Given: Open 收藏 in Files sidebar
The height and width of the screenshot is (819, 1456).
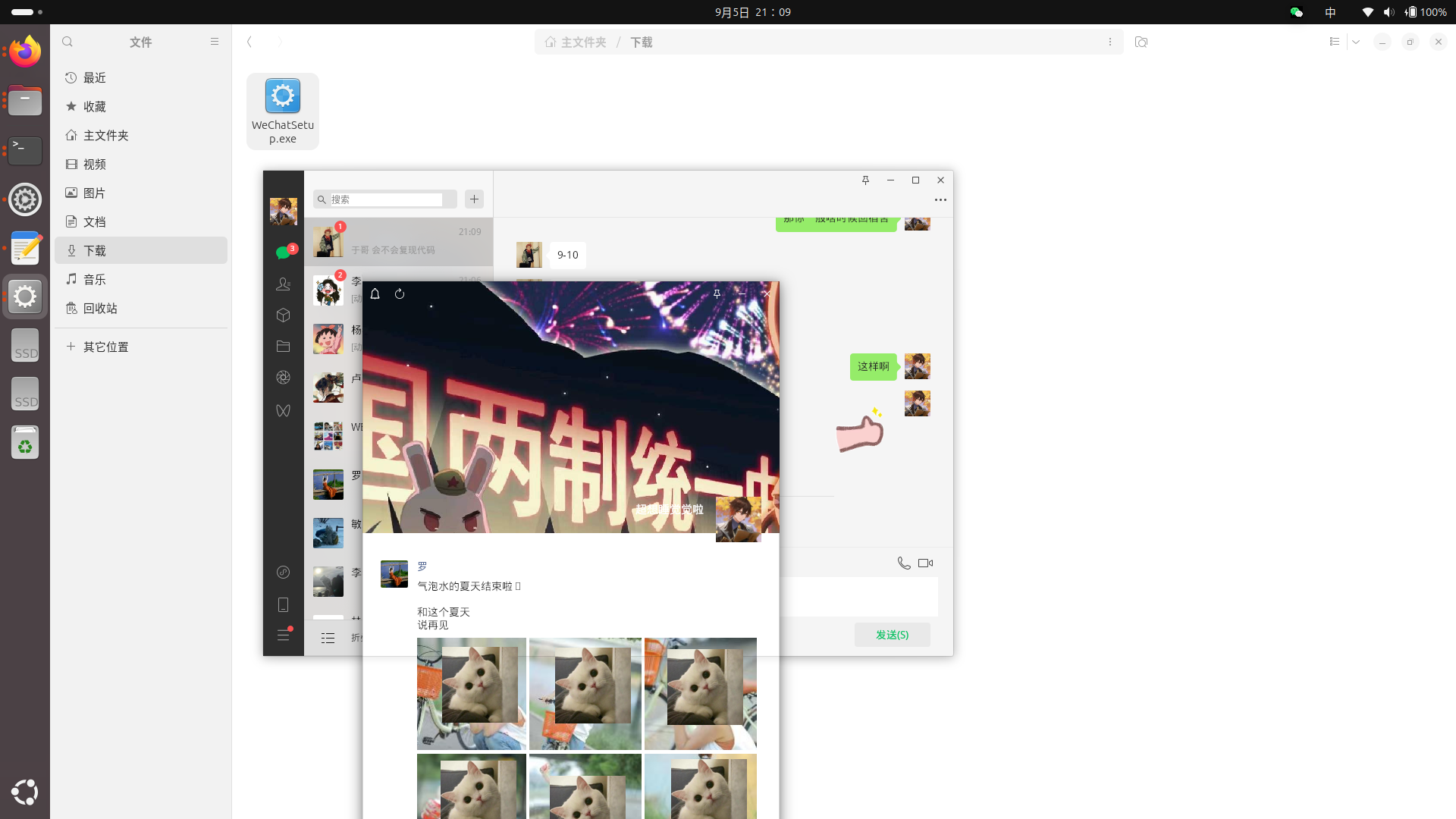Looking at the screenshot, I should pyautogui.click(x=141, y=107).
